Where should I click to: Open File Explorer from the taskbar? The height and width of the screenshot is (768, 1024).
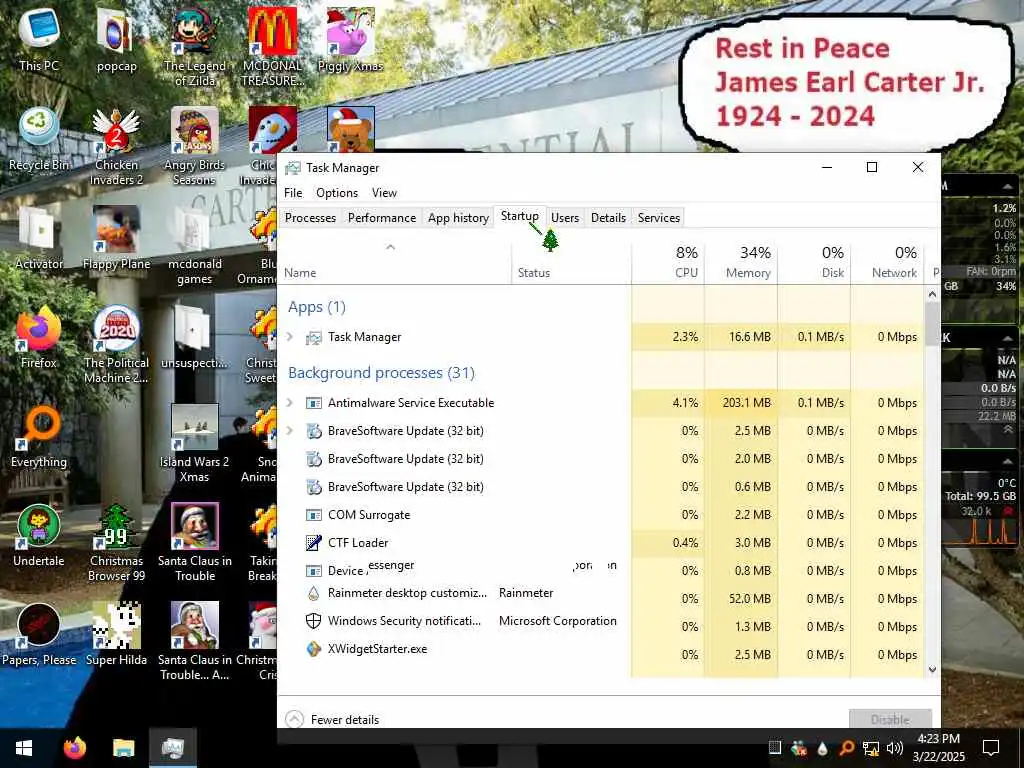pos(123,748)
